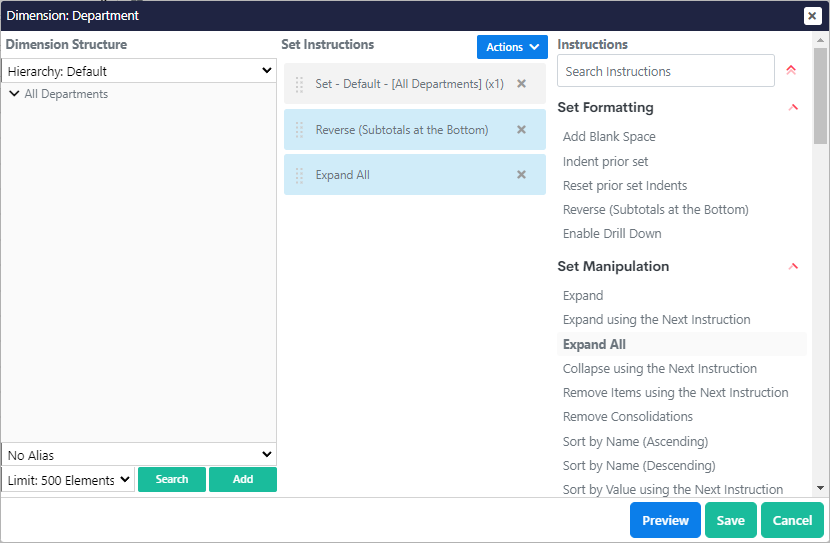The image size is (830, 543).
Task: Open the Limit: 500 Elements dropdown
Action: click(x=68, y=480)
